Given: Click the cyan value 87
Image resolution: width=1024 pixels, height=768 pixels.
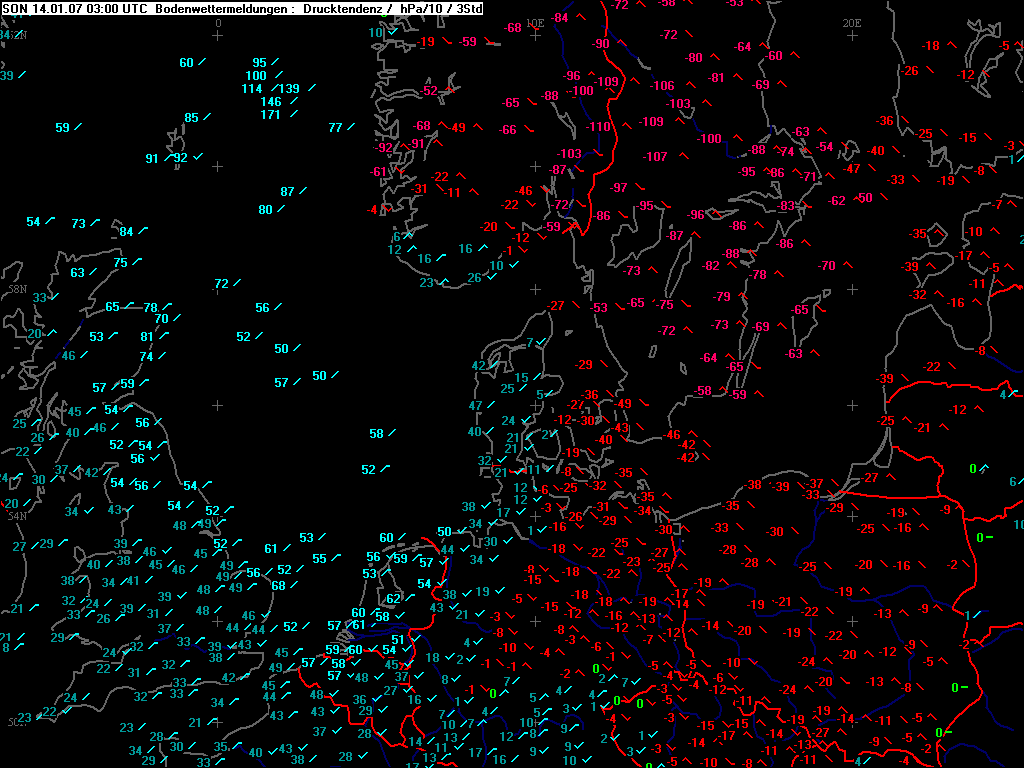Looking at the screenshot, I should tap(287, 192).
